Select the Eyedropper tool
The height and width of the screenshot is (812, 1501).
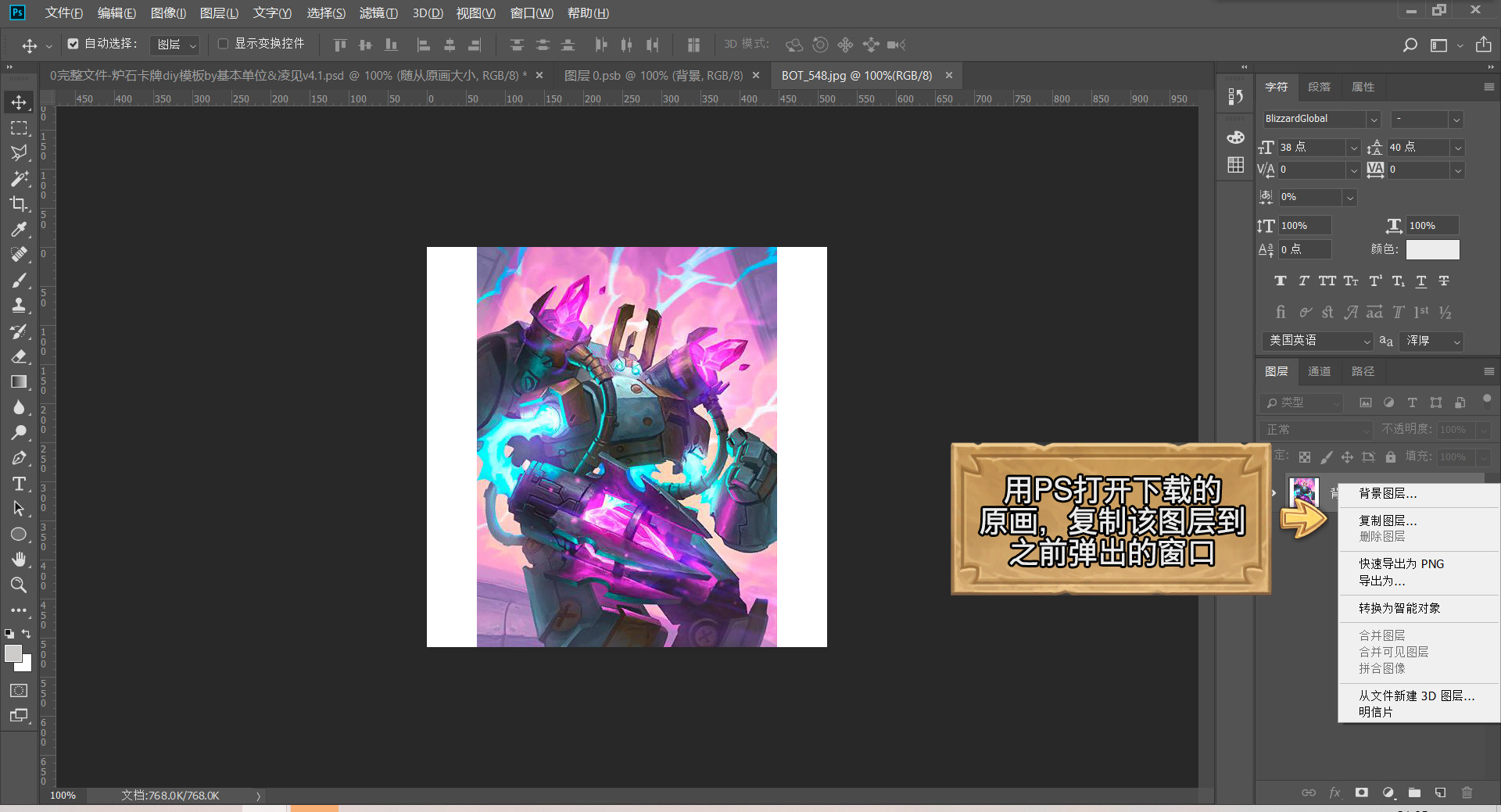(19, 229)
